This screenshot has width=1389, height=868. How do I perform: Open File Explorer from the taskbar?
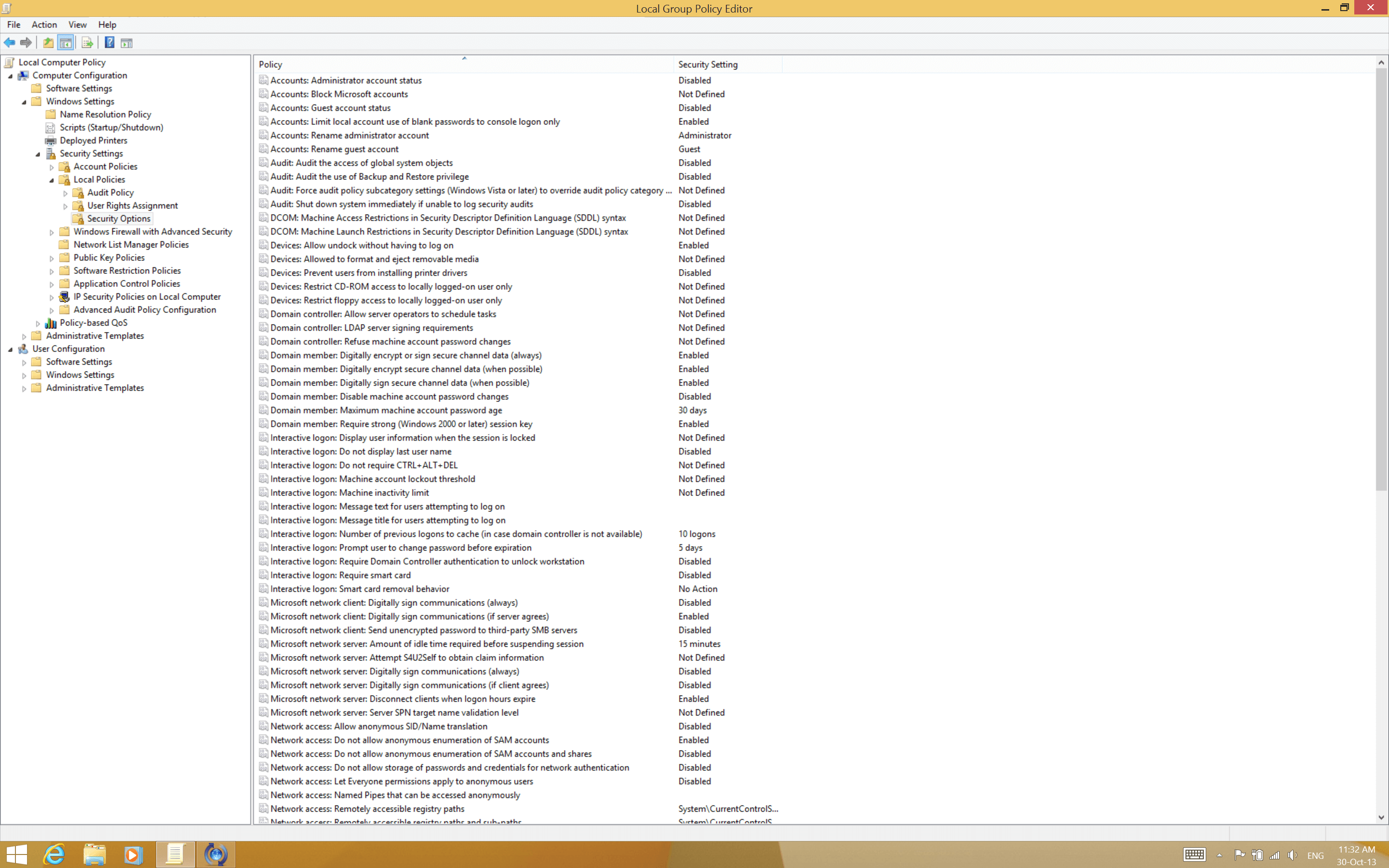[x=95, y=855]
